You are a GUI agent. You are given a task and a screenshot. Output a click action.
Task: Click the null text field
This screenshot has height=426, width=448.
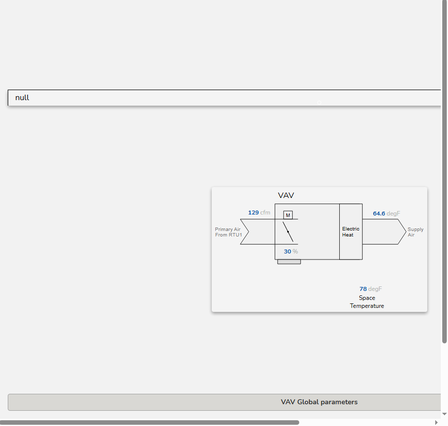tap(224, 98)
